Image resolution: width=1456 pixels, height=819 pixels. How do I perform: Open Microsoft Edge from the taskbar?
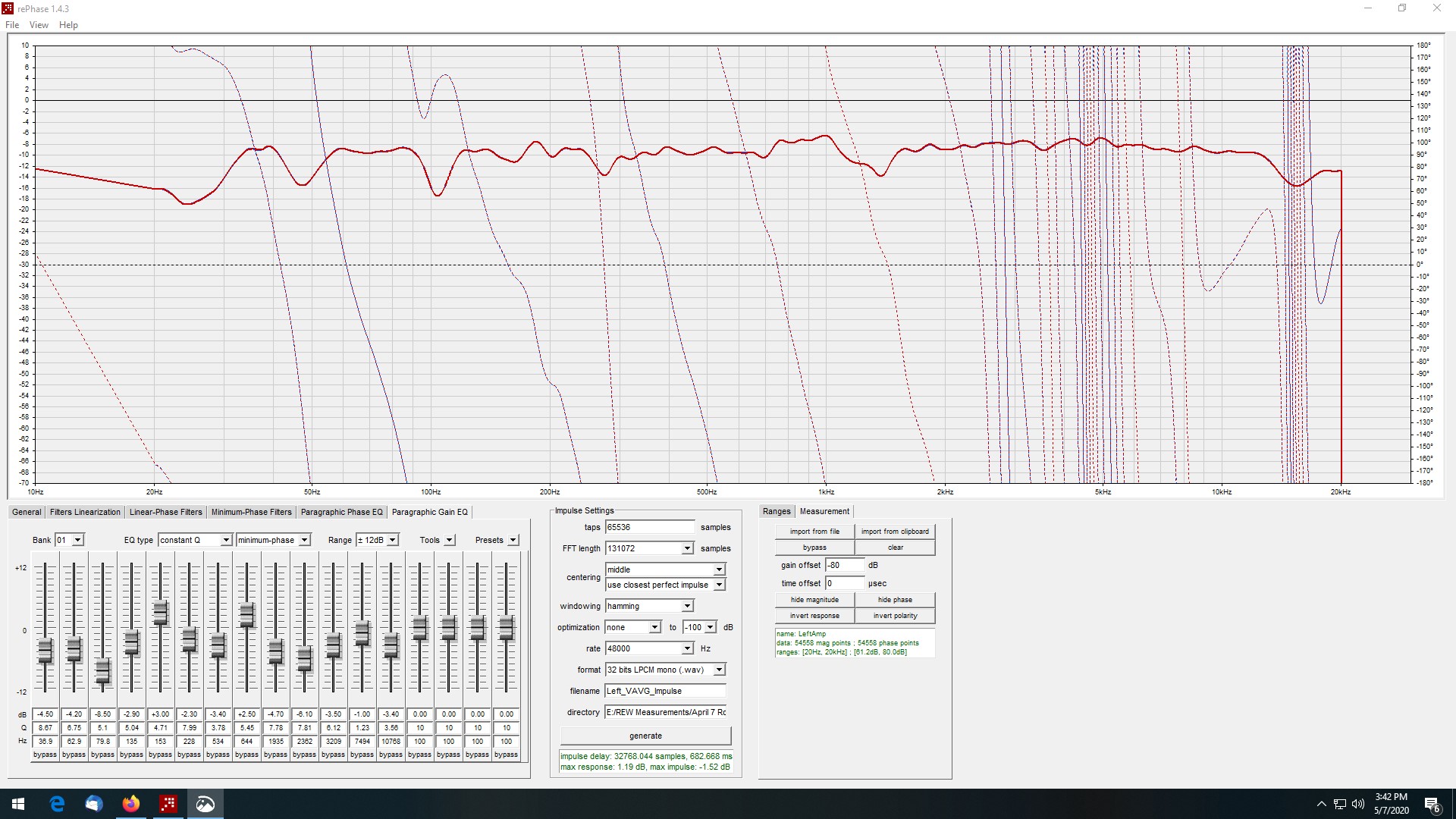57,804
